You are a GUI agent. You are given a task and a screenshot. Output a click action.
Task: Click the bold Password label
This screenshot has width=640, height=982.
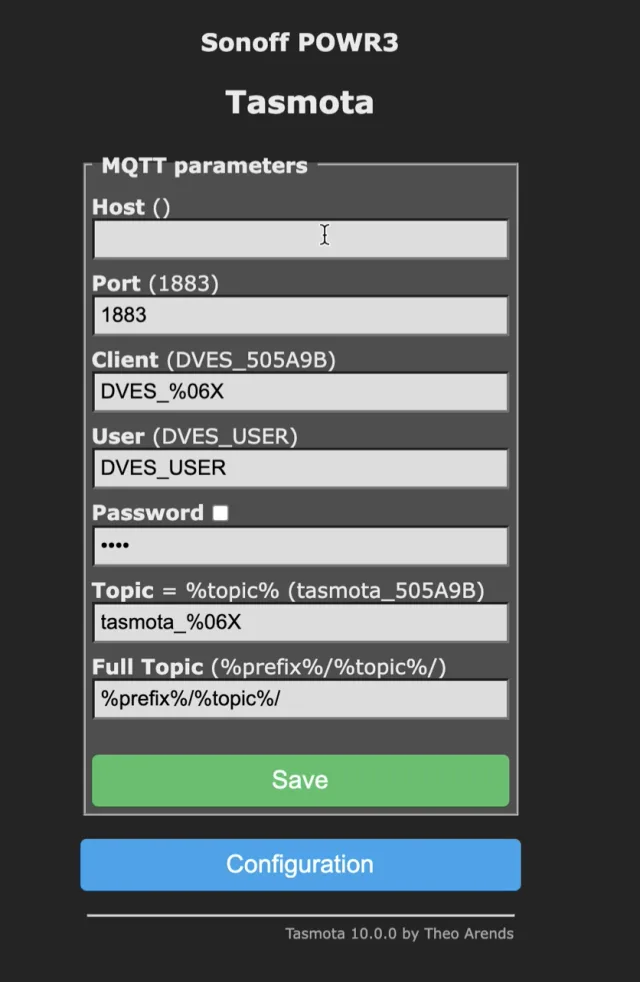(147, 513)
